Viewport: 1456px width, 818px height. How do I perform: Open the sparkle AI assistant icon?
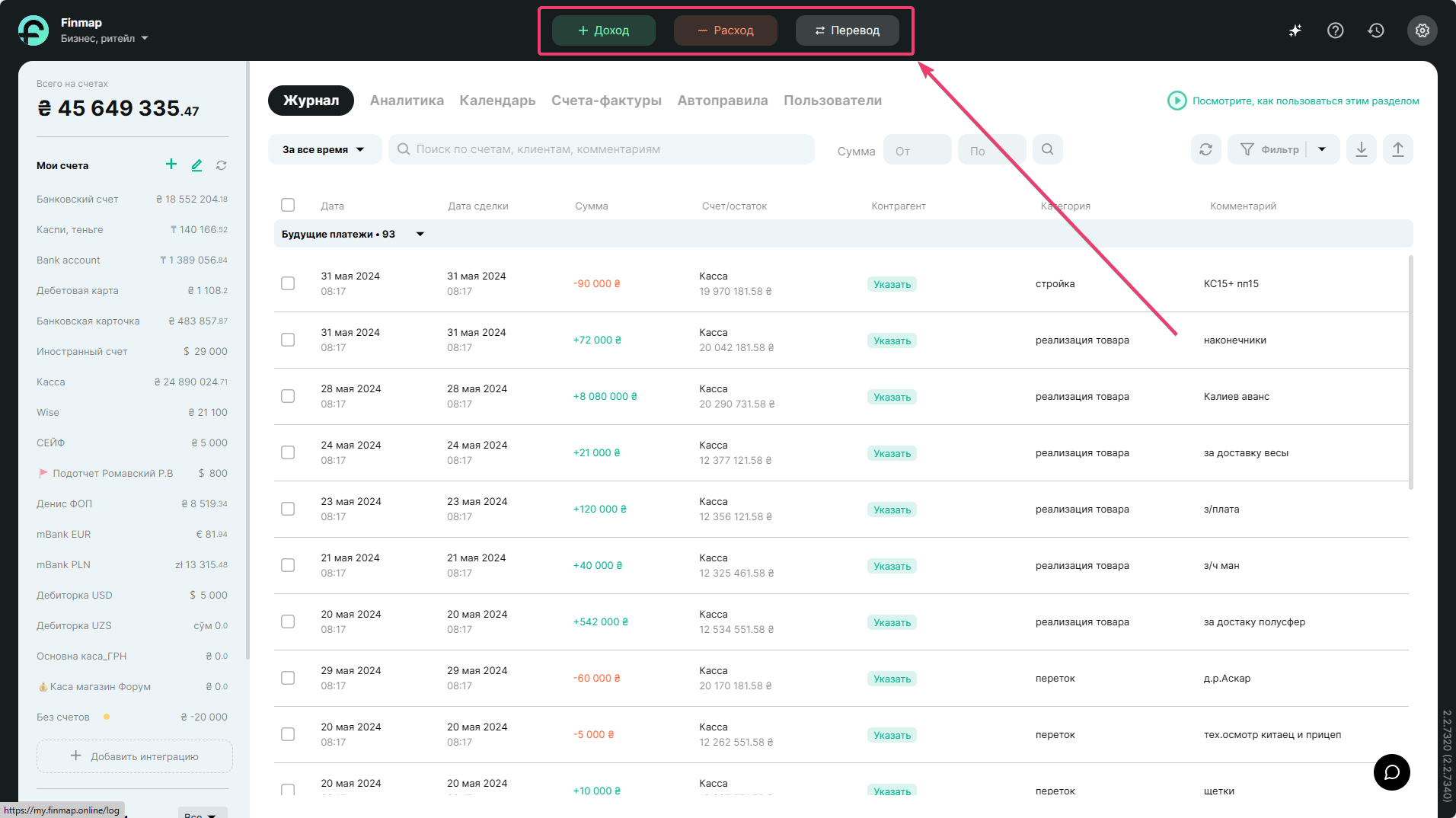pyautogui.click(x=1295, y=30)
